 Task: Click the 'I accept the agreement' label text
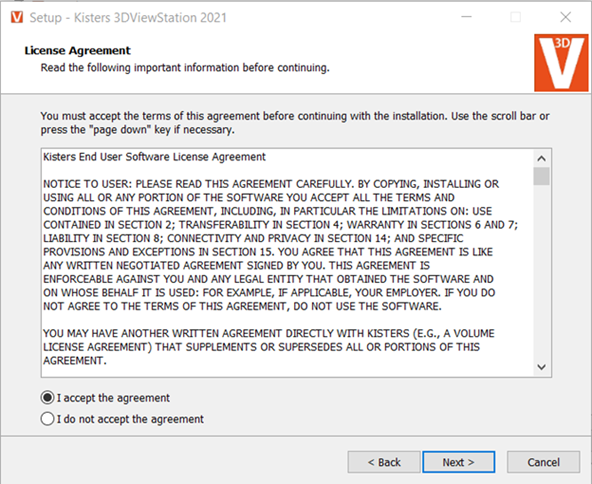(x=113, y=398)
